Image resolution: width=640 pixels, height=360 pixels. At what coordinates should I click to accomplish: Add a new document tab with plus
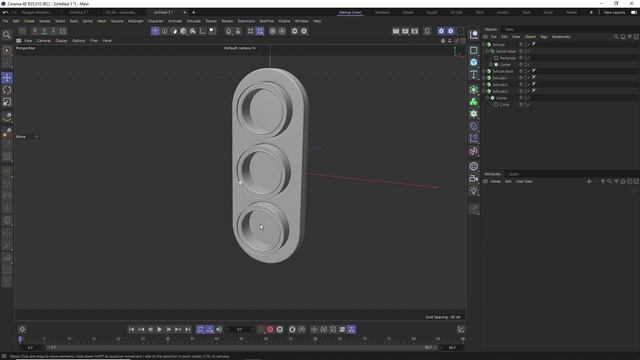pyautogui.click(x=193, y=13)
